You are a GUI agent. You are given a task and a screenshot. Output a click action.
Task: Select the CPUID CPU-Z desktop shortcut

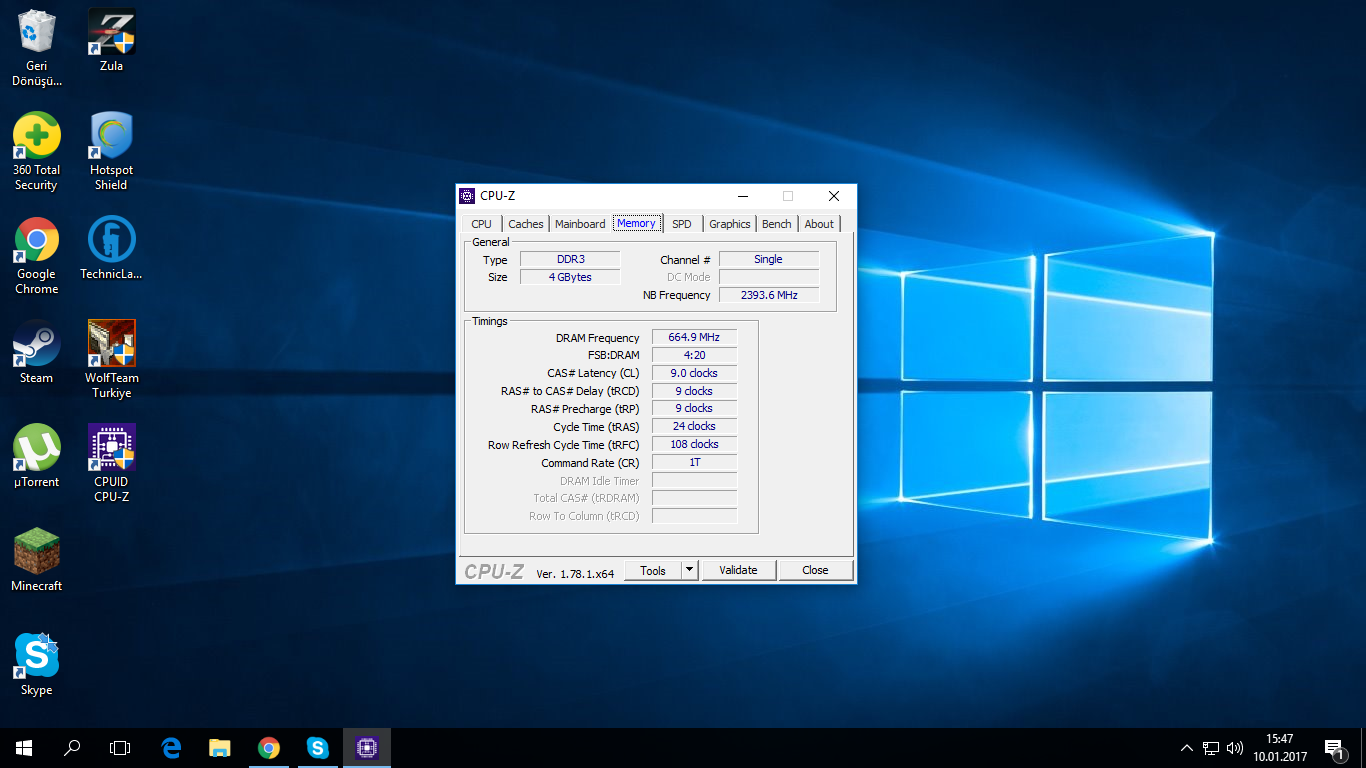(111, 449)
